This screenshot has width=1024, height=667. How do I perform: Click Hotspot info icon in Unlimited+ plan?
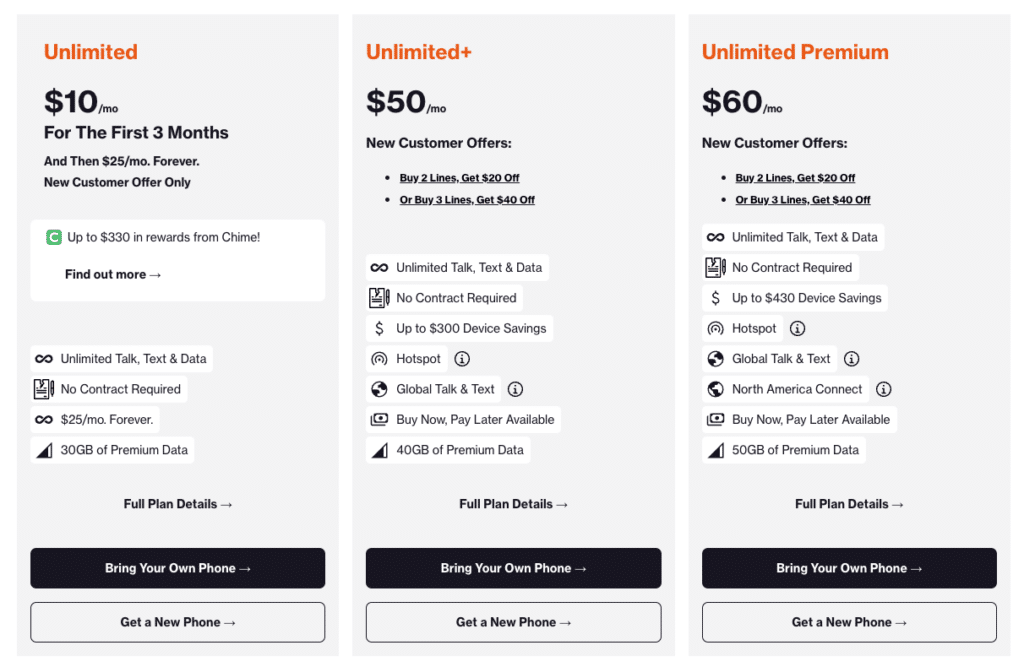462,359
